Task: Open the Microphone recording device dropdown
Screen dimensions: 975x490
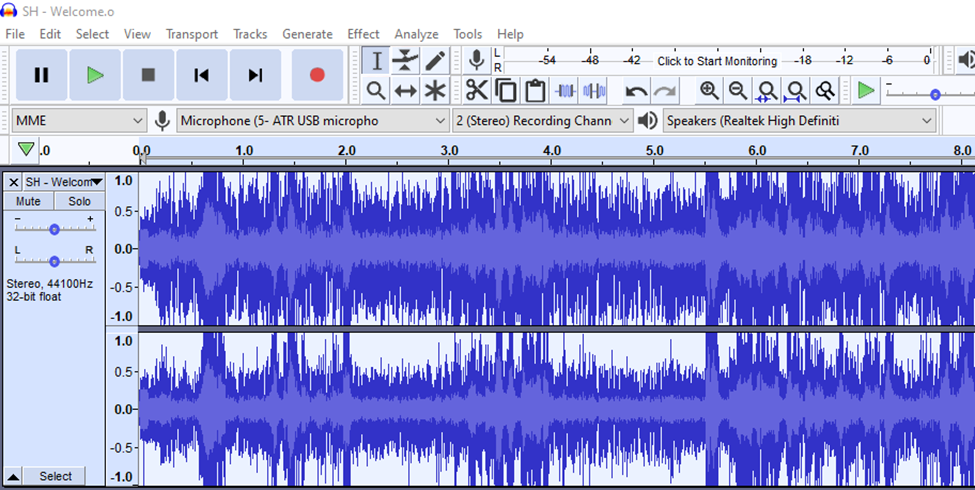Action: click(x=312, y=121)
